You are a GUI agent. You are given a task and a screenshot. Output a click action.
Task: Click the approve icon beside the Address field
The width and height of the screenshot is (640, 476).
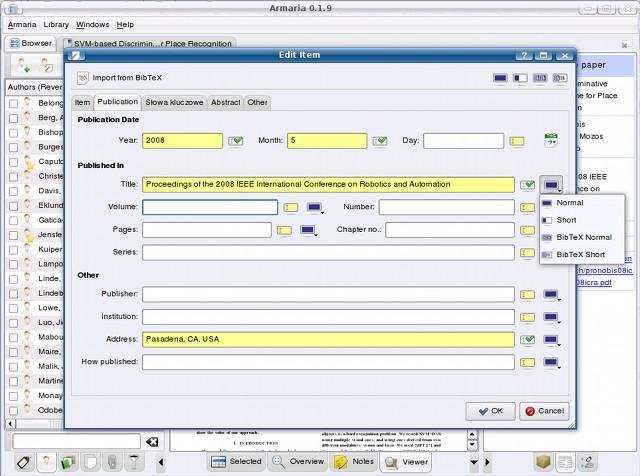527,340
